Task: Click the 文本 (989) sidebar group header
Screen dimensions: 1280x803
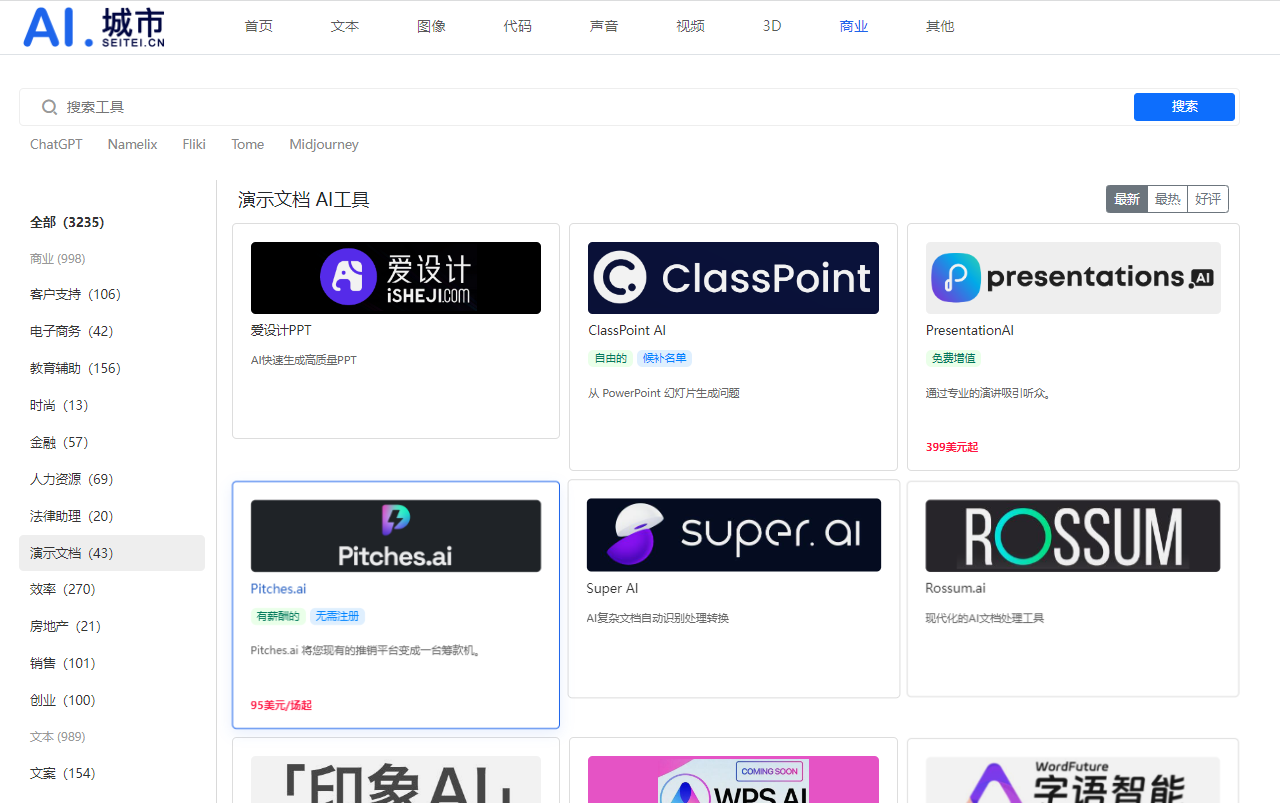Action: tap(58, 736)
